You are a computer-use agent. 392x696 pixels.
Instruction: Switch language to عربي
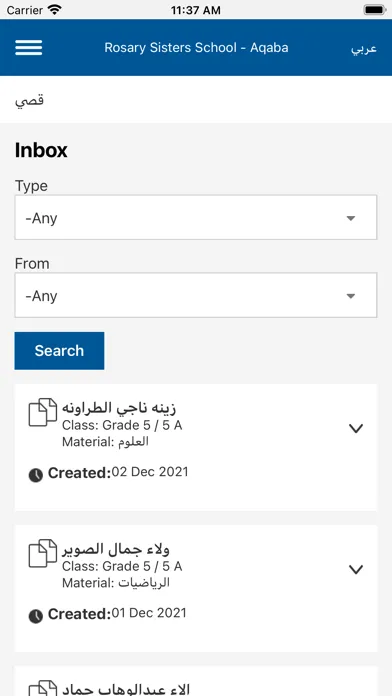(364, 48)
